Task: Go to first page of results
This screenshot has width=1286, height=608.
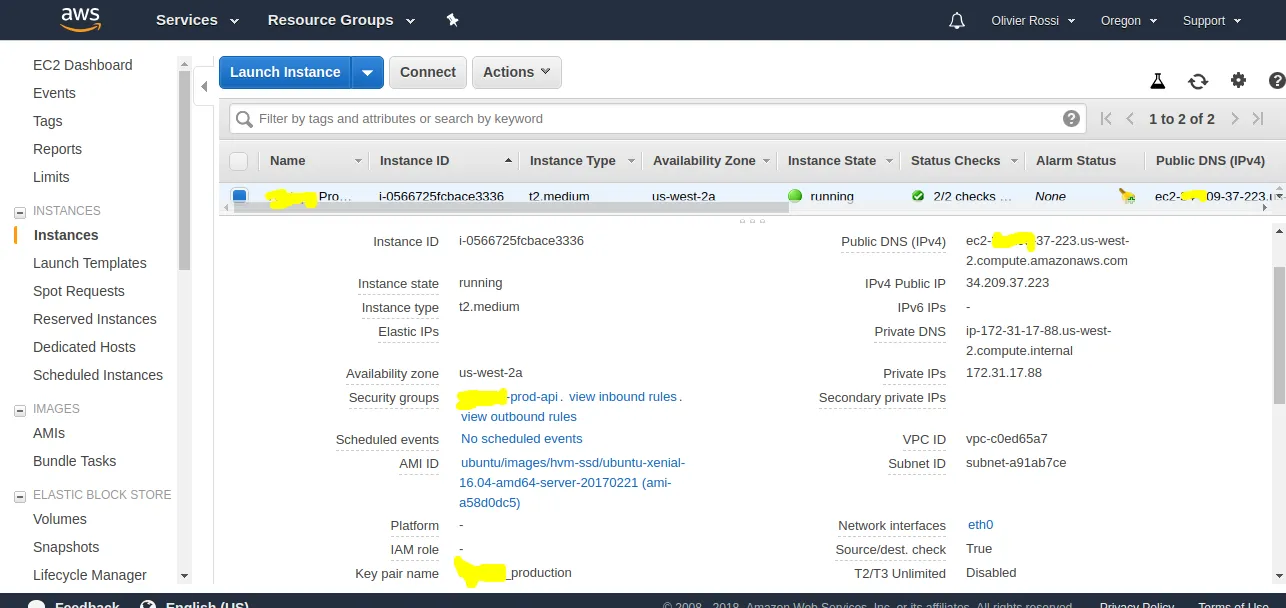Action: click(1106, 118)
